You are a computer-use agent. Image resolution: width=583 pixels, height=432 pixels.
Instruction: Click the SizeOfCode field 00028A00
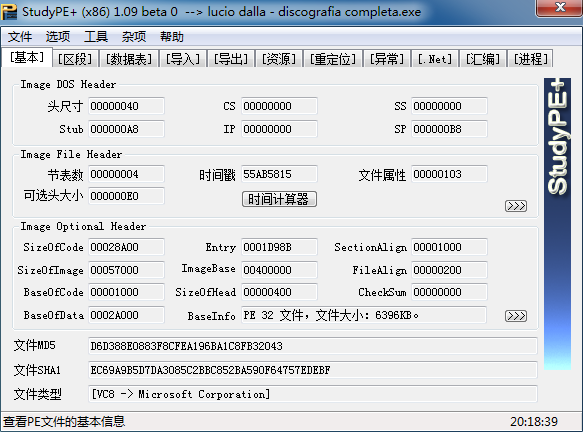(126, 247)
